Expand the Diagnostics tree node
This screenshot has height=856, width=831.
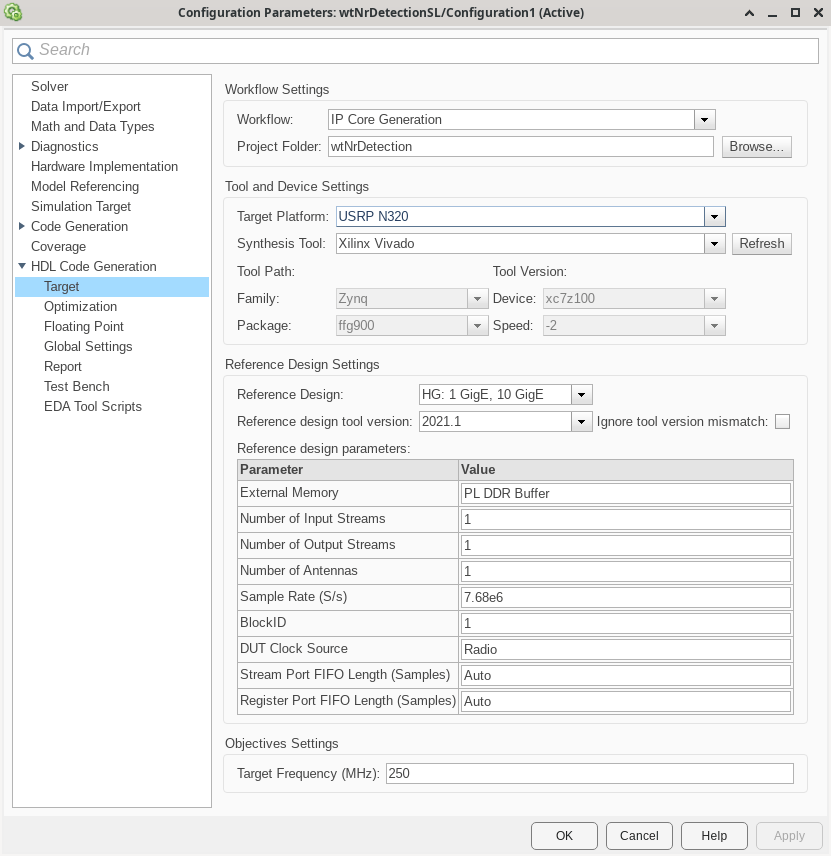click(22, 146)
